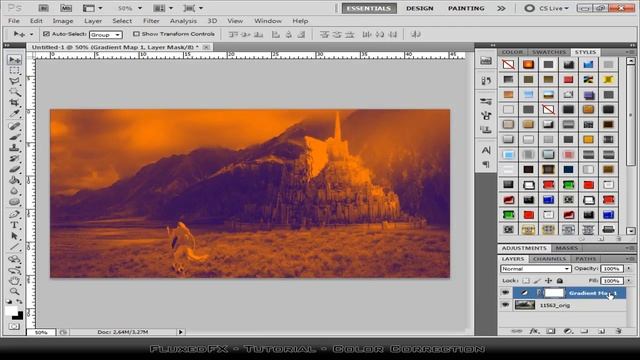Select the Clone Stamp tool

click(x=15, y=148)
